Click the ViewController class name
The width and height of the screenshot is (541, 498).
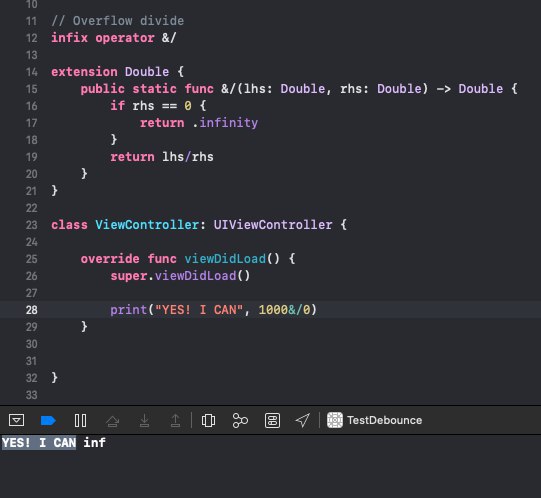[147, 225]
